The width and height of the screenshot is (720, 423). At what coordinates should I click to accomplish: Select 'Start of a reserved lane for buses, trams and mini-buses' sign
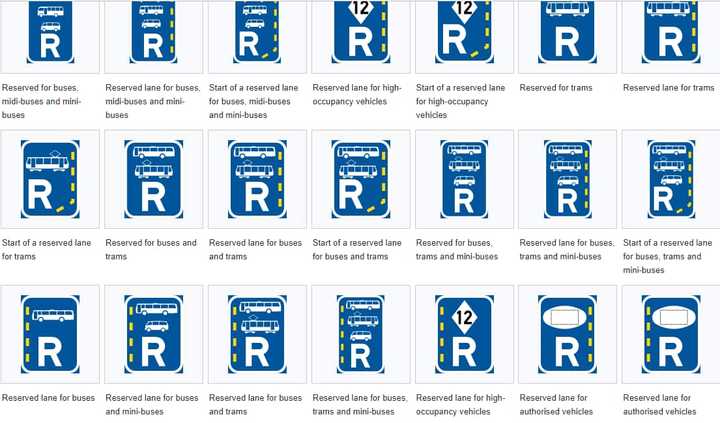(x=670, y=179)
